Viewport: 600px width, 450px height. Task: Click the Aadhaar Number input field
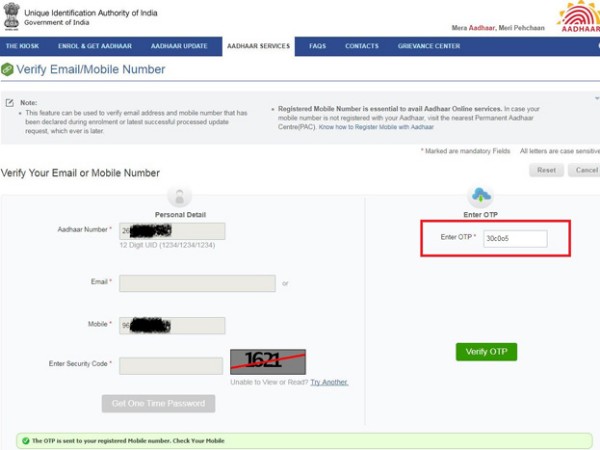(x=172, y=231)
